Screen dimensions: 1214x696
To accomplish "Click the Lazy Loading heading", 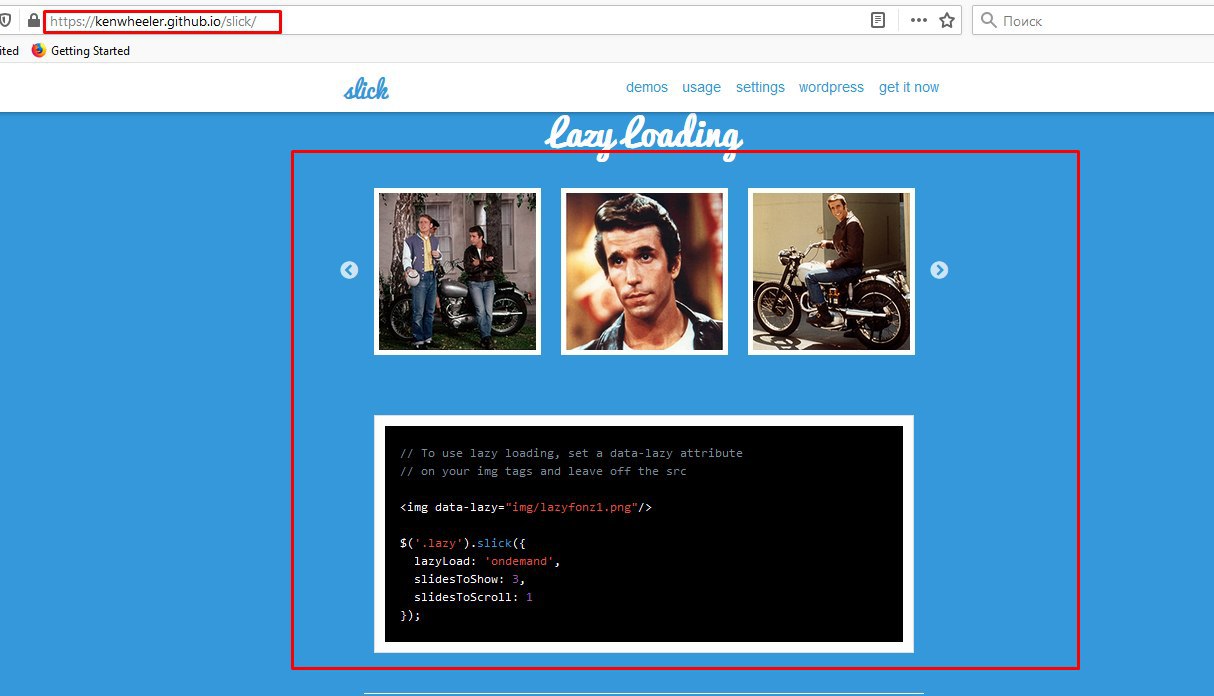I will tap(644, 135).
